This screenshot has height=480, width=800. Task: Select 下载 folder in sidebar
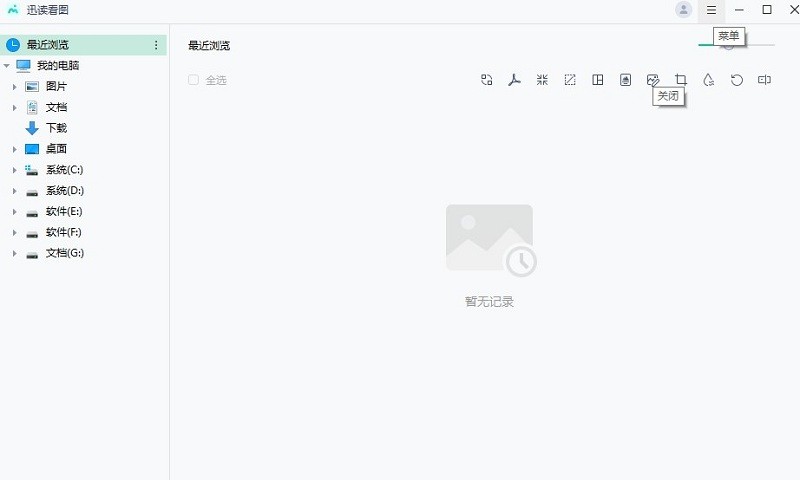point(55,128)
